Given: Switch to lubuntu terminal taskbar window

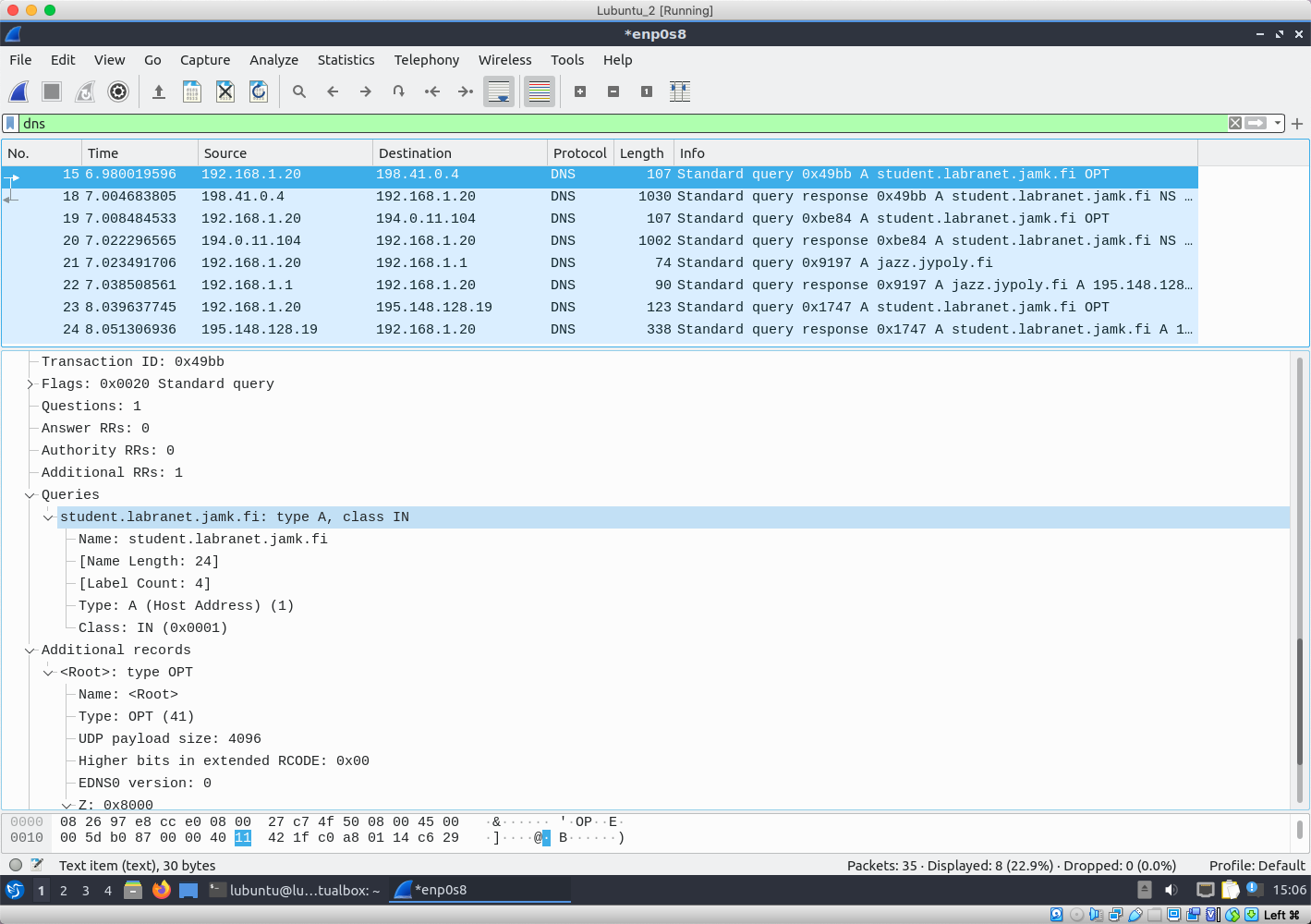Looking at the screenshot, I should tap(295, 891).
